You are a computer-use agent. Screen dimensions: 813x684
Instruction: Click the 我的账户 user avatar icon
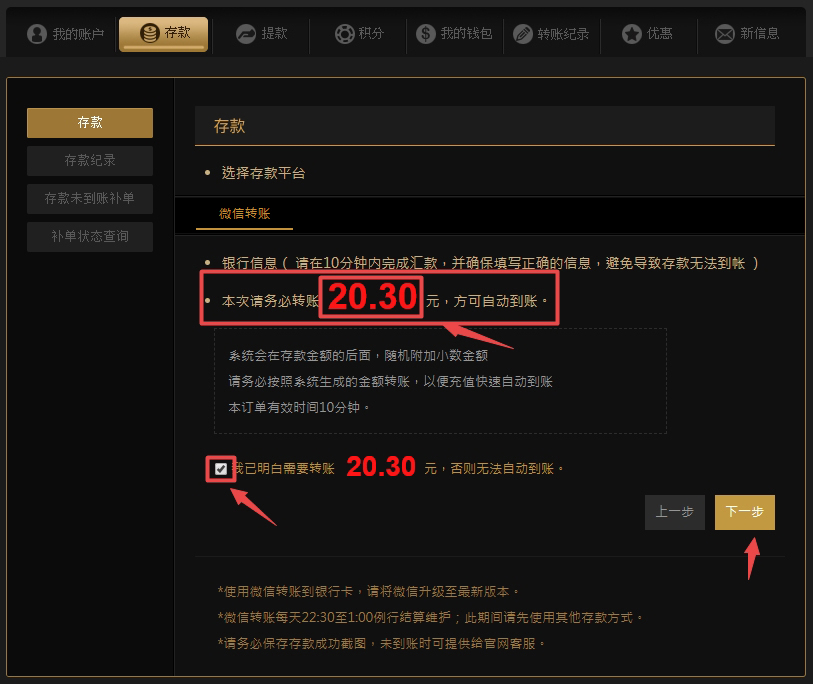tap(37, 34)
